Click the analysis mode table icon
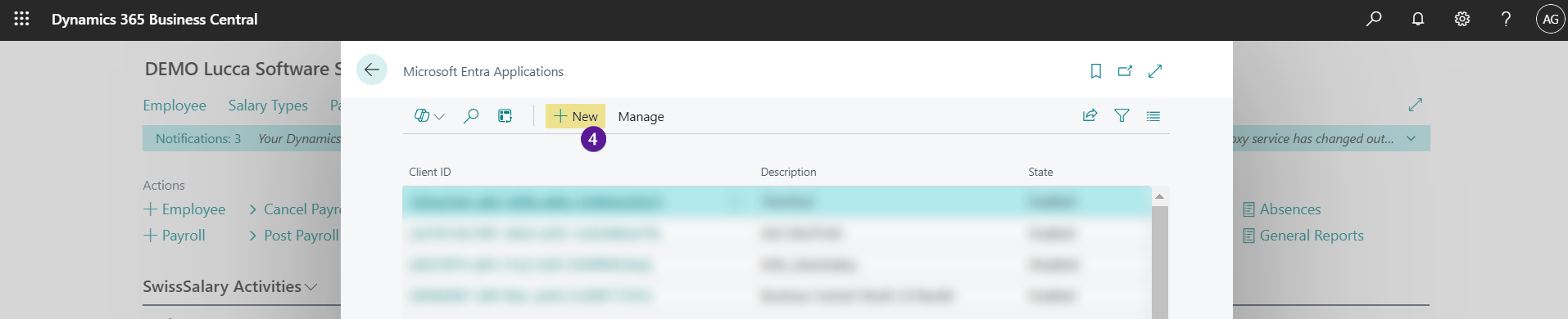1568x319 pixels. pyautogui.click(x=505, y=116)
